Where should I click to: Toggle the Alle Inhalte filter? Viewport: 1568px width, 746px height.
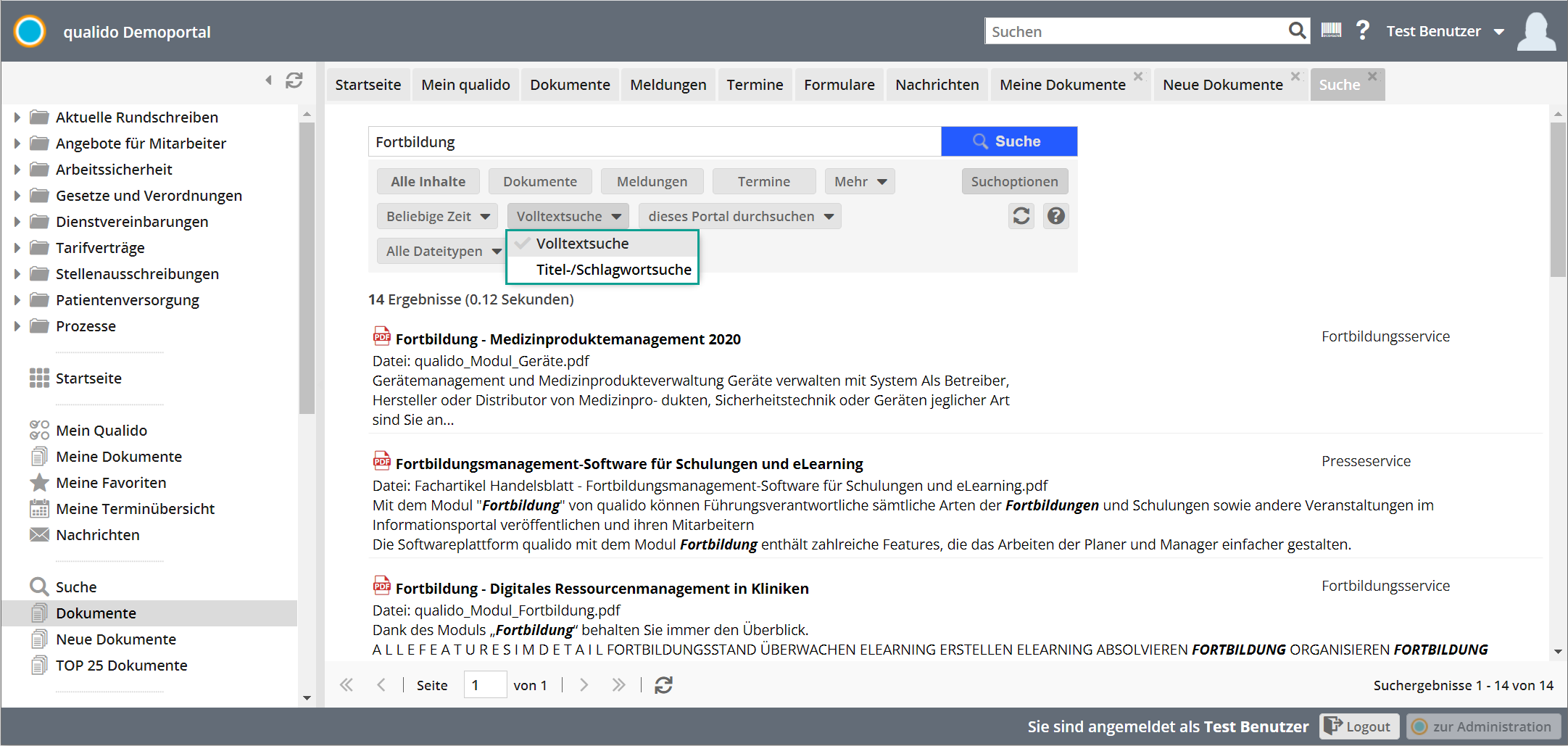click(428, 181)
